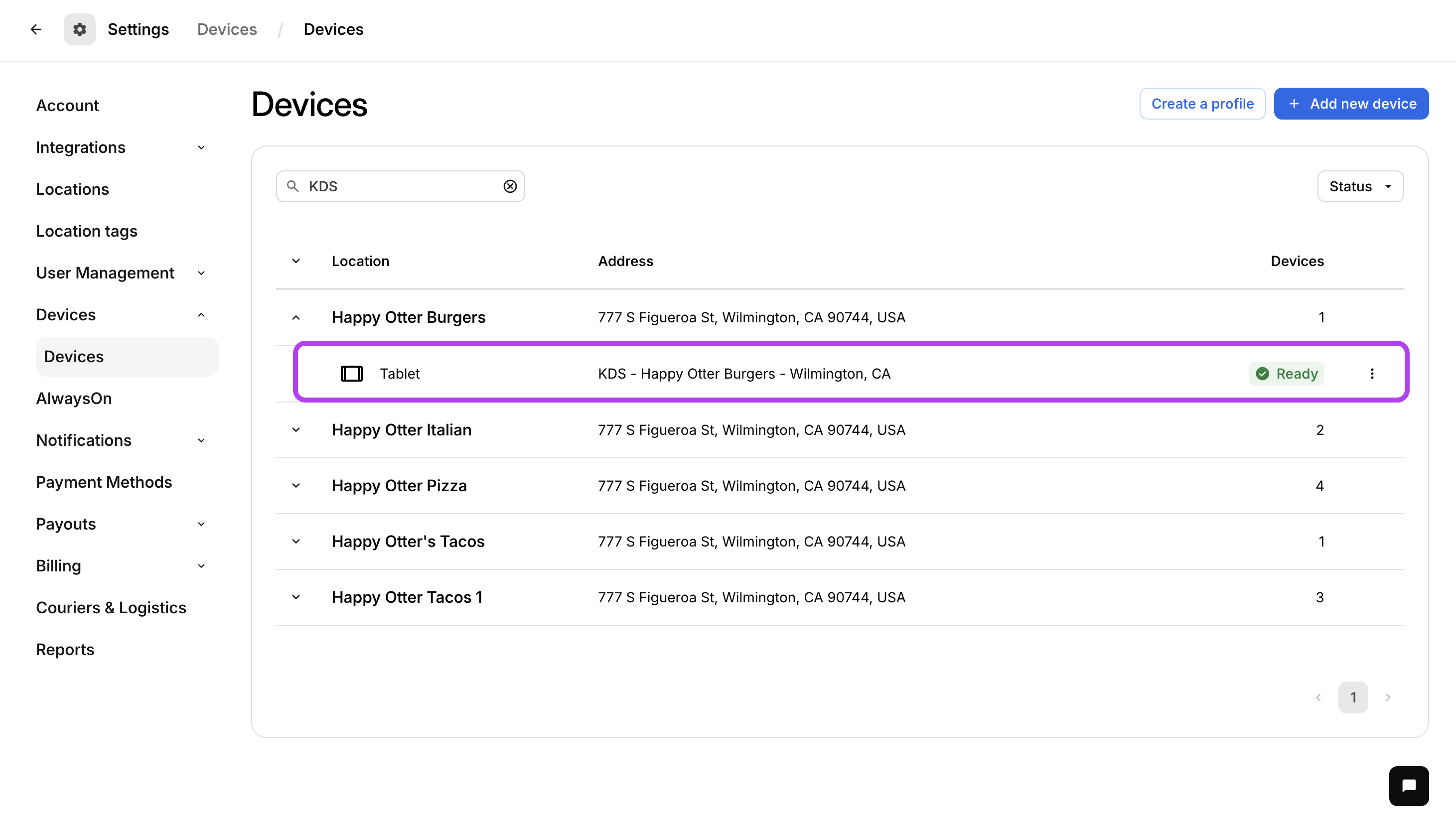The width and height of the screenshot is (1456, 822).
Task: Expand the Happy Otter Pizza row
Action: (x=295, y=486)
